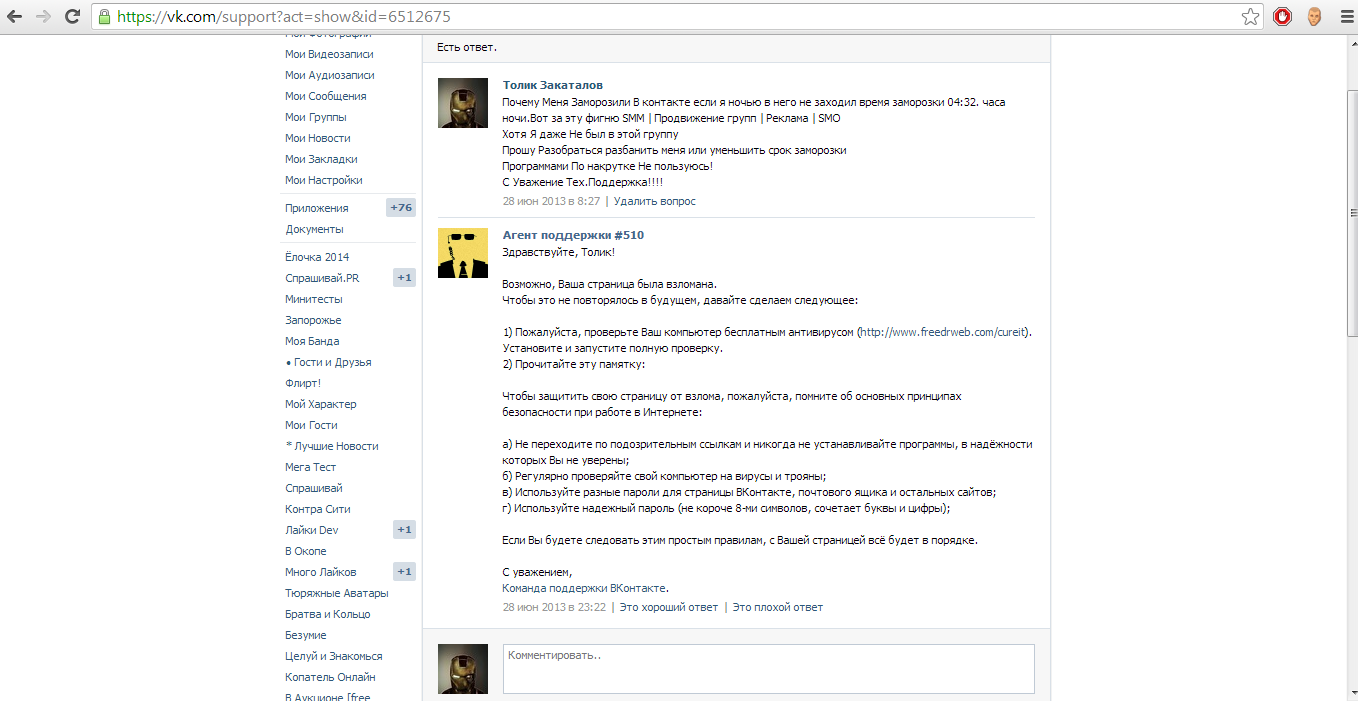Open the Запорожье sidebar link
1358x701 pixels.
(313, 320)
